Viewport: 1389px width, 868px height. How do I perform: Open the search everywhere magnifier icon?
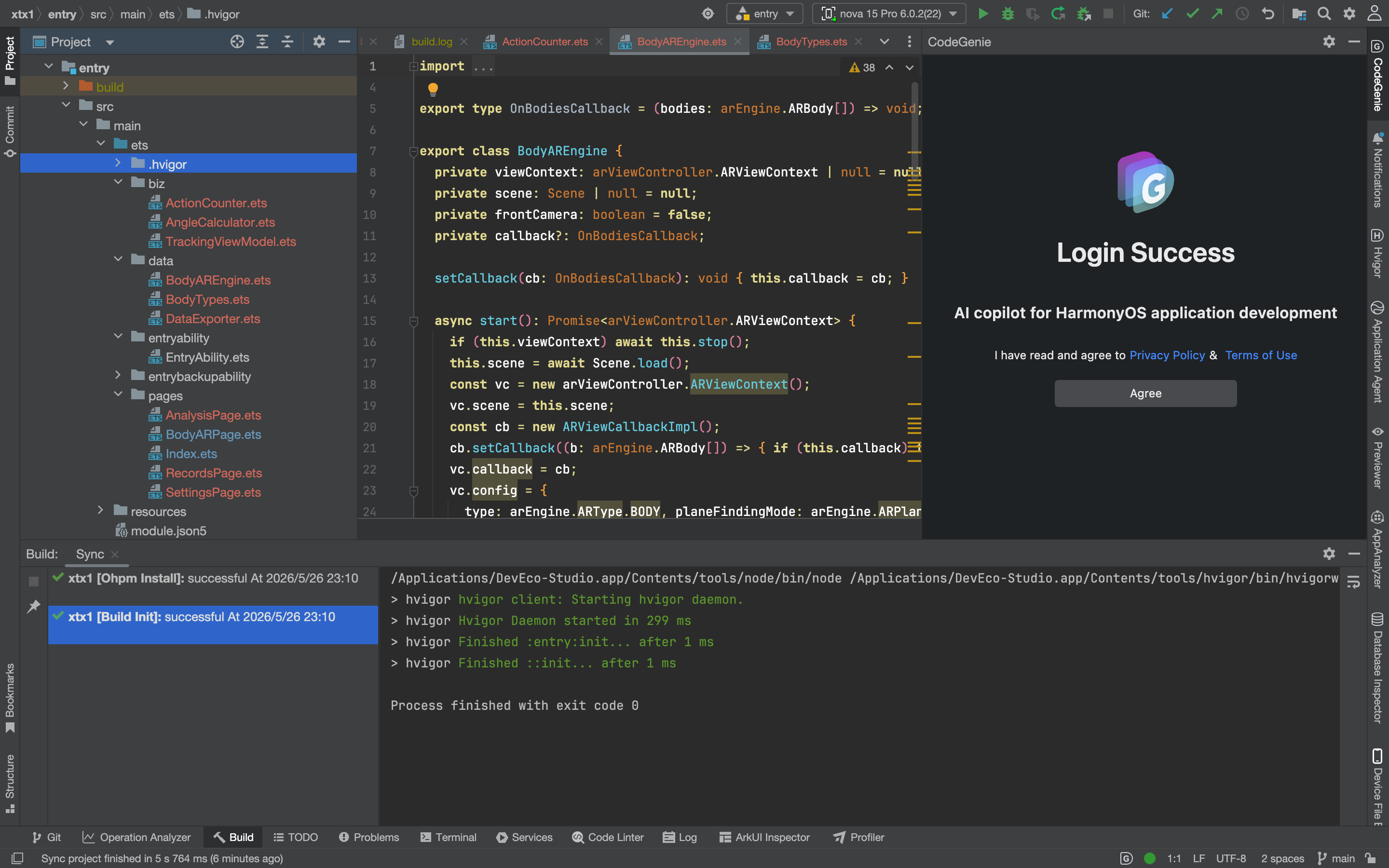click(x=1324, y=14)
